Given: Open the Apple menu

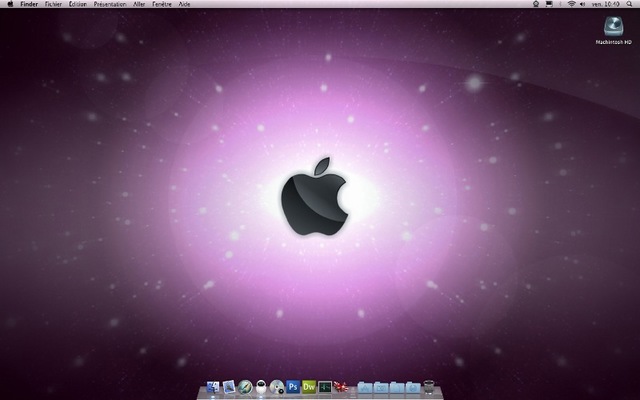Looking at the screenshot, I should [x=9, y=4].
